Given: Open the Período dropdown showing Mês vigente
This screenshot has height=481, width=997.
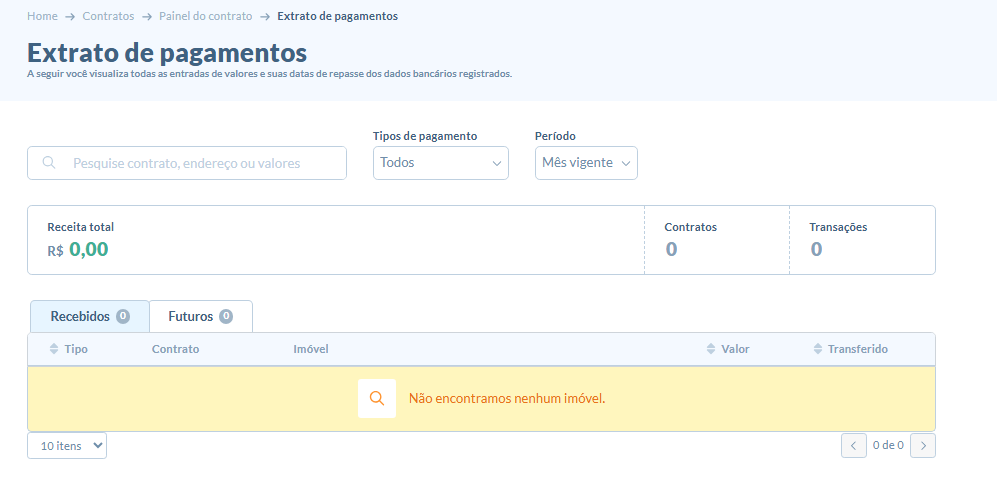Looking at the screenshot, I should tap(586, 163).
